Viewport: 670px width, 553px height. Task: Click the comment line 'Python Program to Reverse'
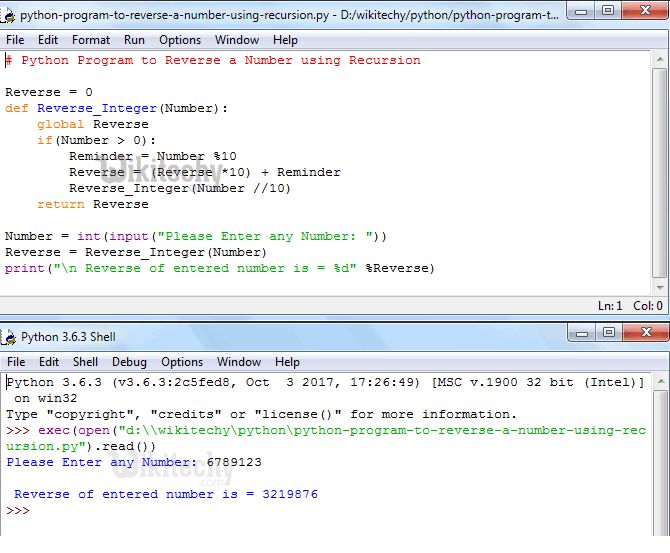[213, 60]
